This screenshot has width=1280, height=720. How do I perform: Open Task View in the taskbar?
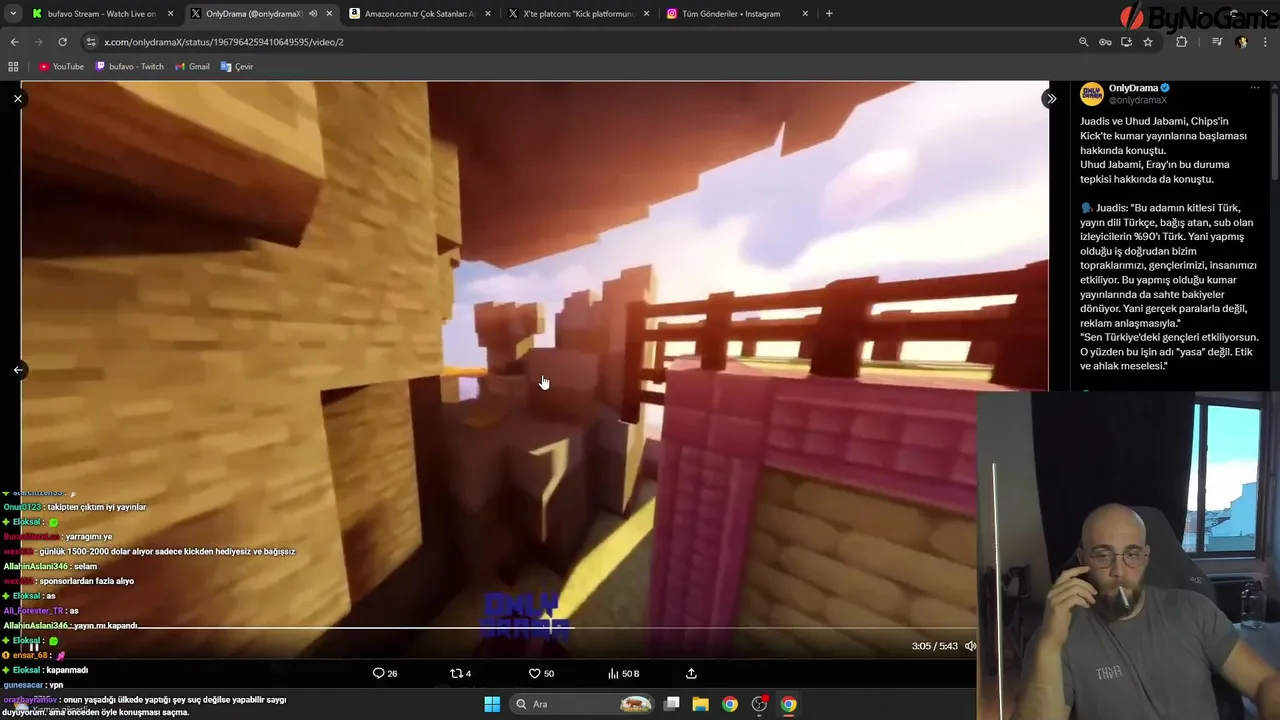pos(672,704)
